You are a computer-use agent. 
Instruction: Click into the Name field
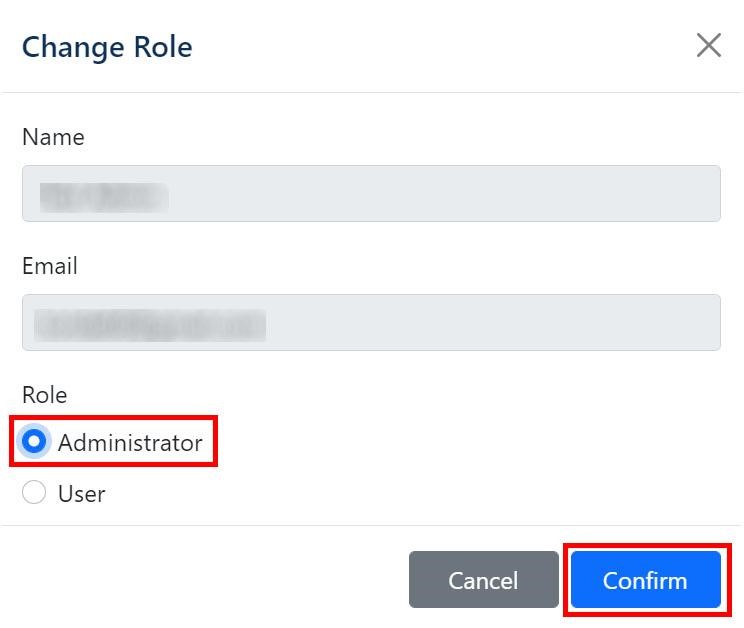point(370,193)
